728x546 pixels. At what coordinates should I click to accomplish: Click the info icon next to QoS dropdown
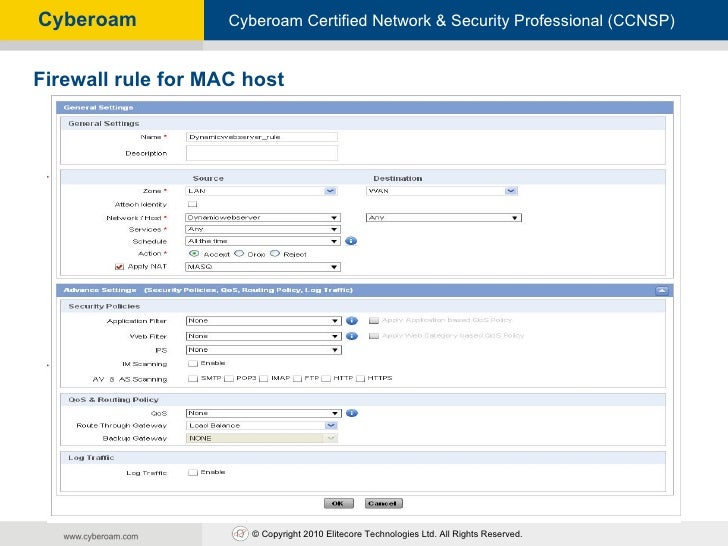351,412
